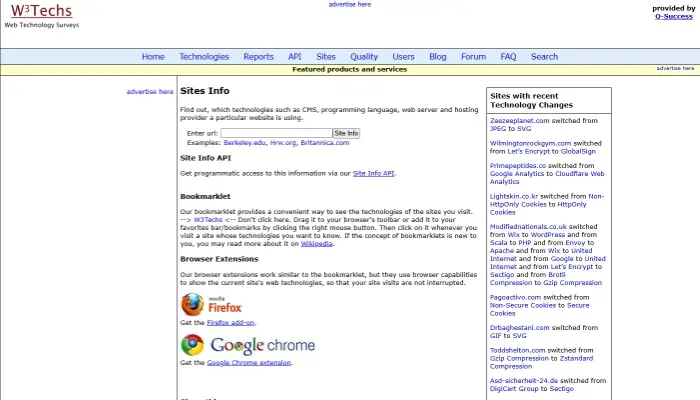700x400 pixels.
Task: Follow the Site Info API link
Action: 374,174
